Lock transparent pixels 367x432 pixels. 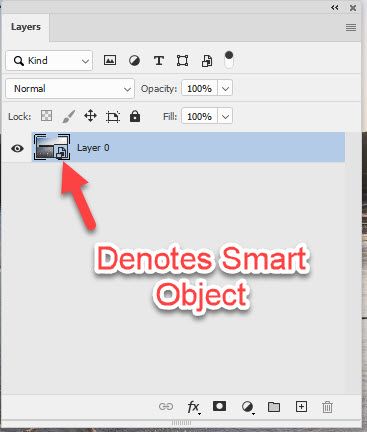[x=46, y=116]
